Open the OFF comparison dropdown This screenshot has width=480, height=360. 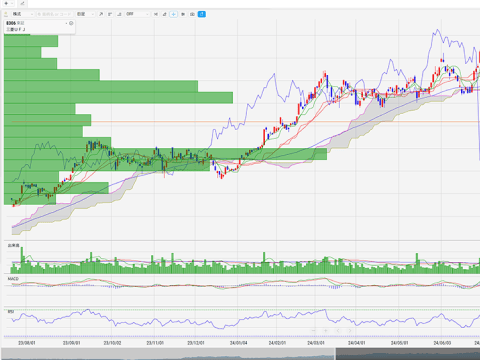pos(137,14)
